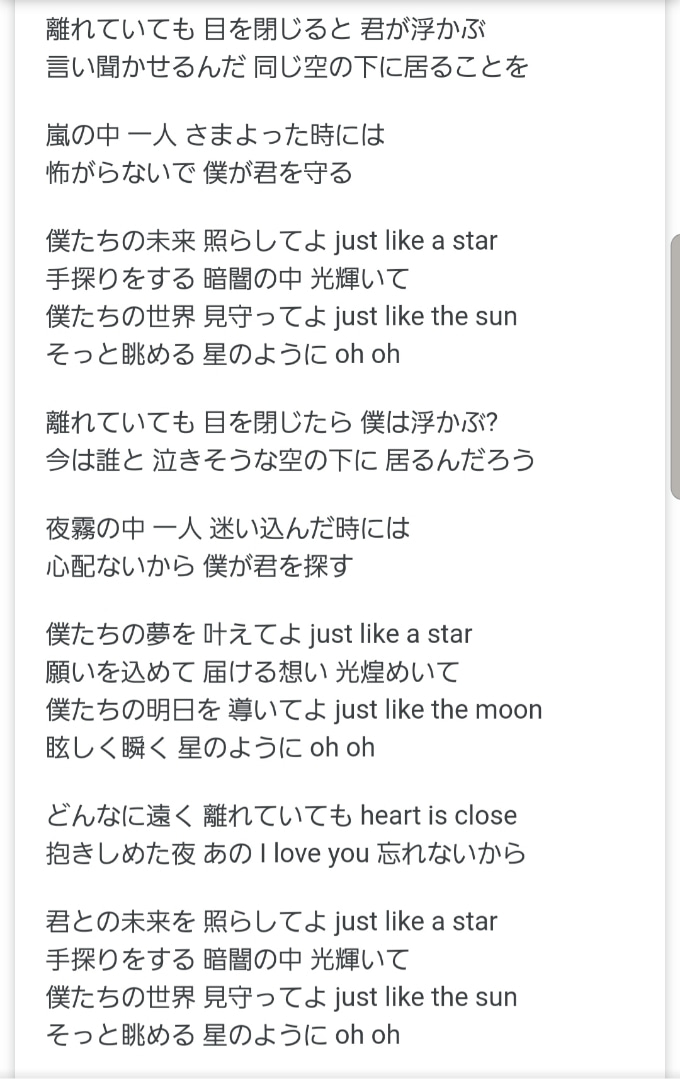Screen dimensions: 680x1080
Task: Click first 僕たちの世界 見守ってよ just like the sun line
Action: pos(281,316)
